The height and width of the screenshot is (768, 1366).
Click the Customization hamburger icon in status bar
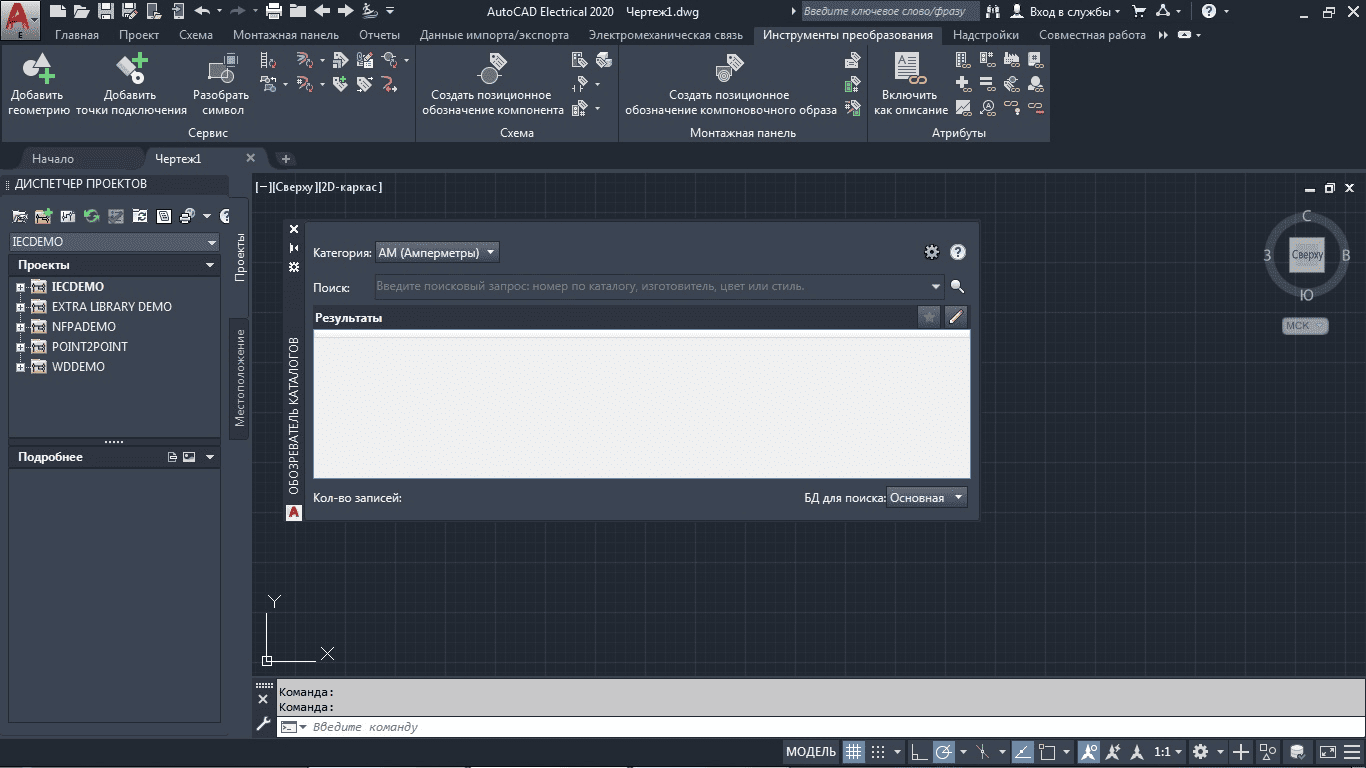click(1351, 751)
